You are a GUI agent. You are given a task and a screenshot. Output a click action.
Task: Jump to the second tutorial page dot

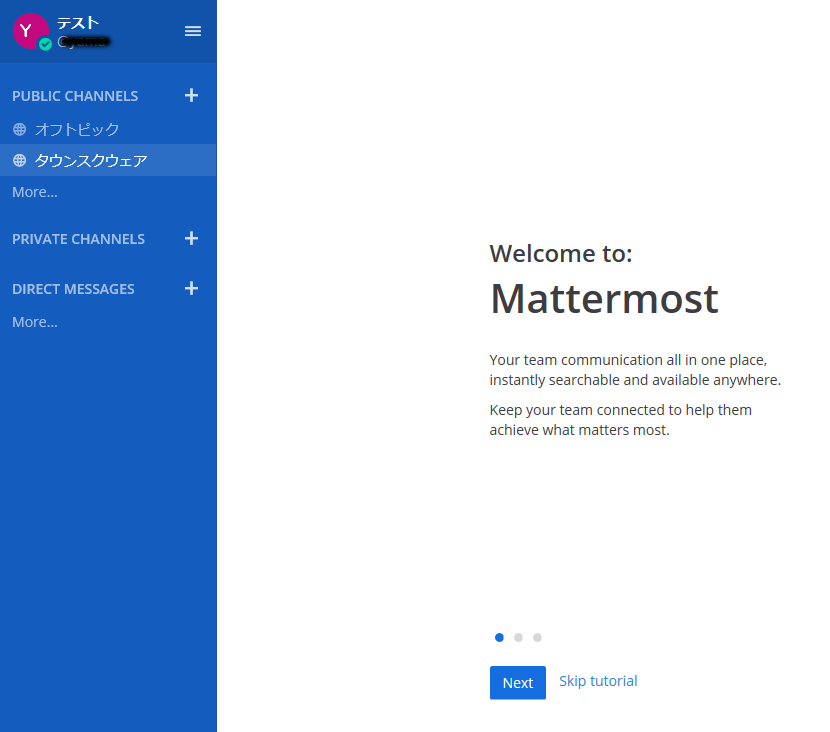[518, 637]
